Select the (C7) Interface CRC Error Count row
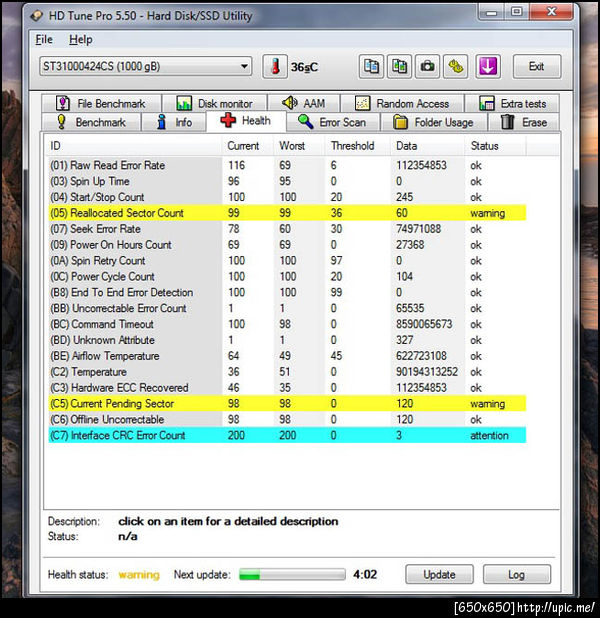600x618 pixels. coord(287,436)
